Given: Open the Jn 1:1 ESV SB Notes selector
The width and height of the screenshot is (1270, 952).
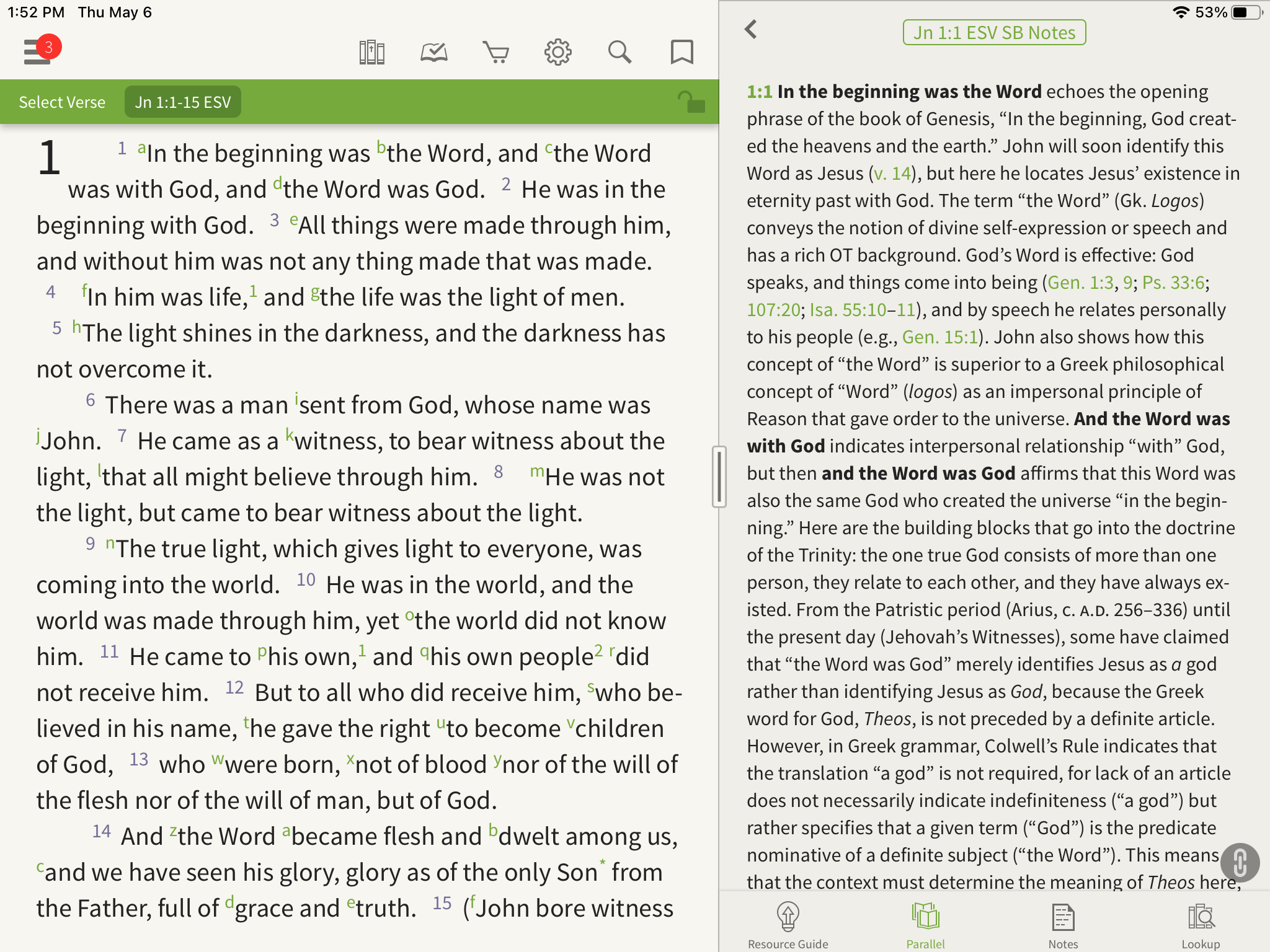Looking at the screenshot, I should click(x=994, y=33).
